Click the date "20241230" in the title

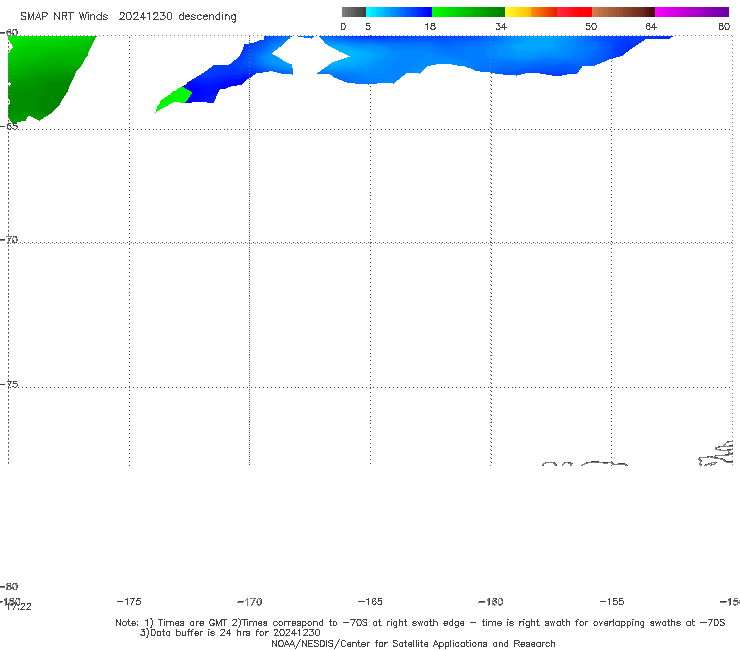(145, 17)
